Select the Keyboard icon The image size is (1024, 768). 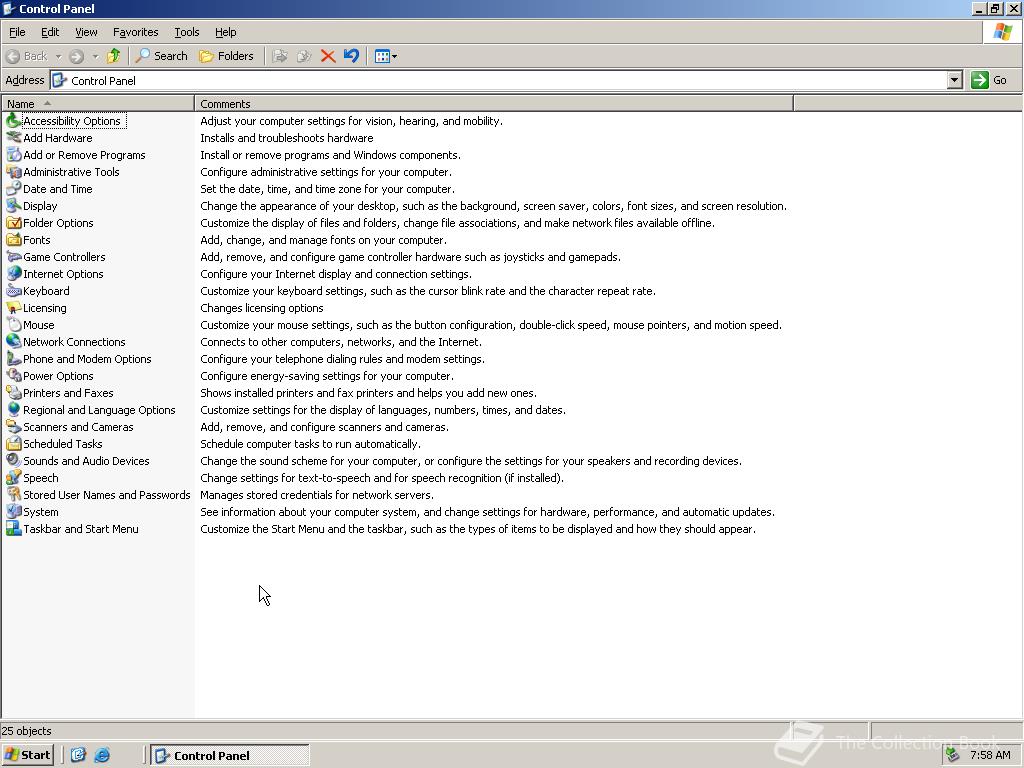(x=13, y=291)
